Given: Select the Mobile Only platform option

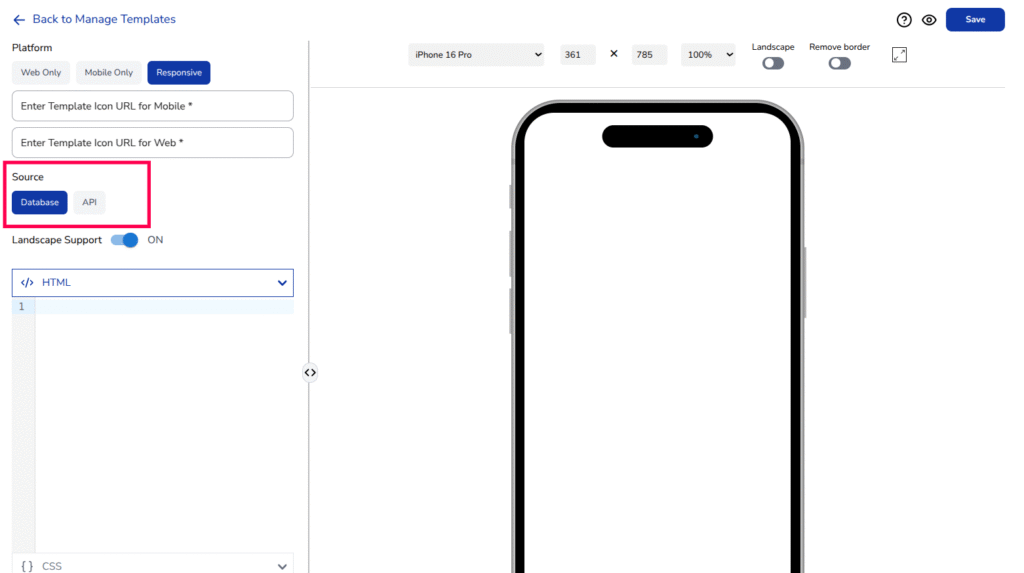Looking at the screenshot, I should click(x=108, y=73).
